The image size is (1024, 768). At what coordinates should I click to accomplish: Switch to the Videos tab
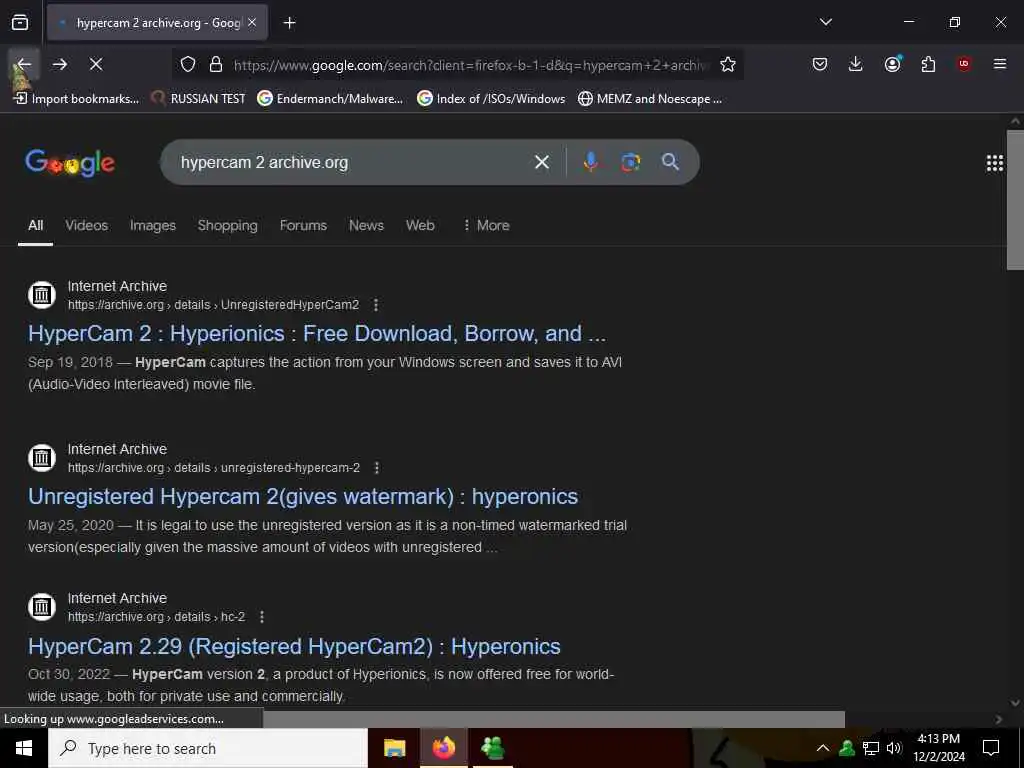pos(86,225)
